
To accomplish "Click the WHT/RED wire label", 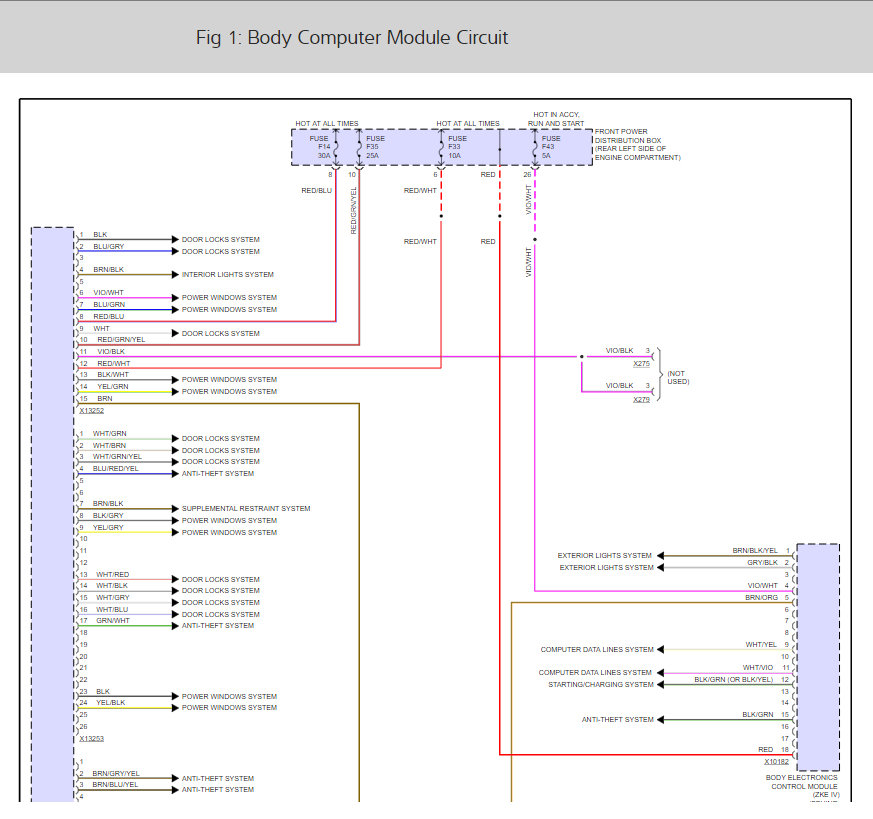I will coord(112,575).
